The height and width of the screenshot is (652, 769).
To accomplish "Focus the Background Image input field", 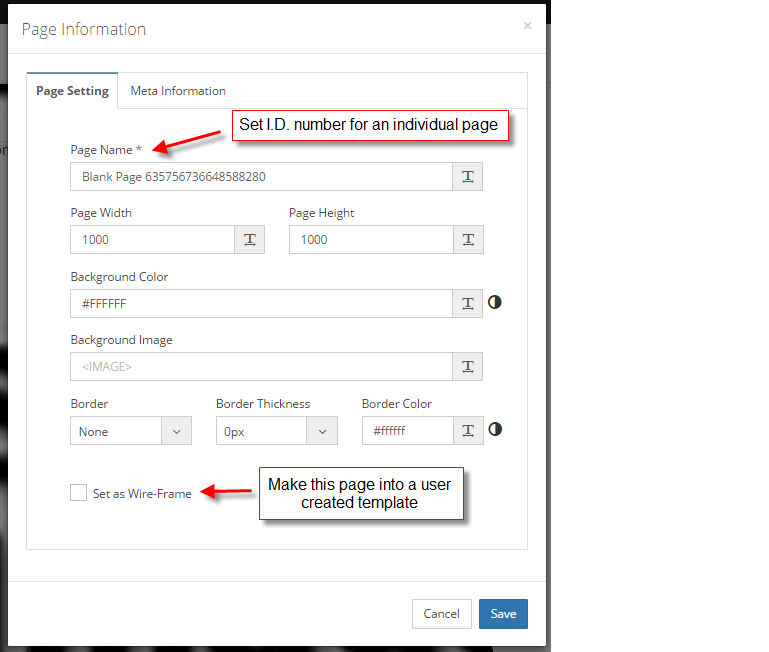I will pyautogui.click(x=261, y=366).
